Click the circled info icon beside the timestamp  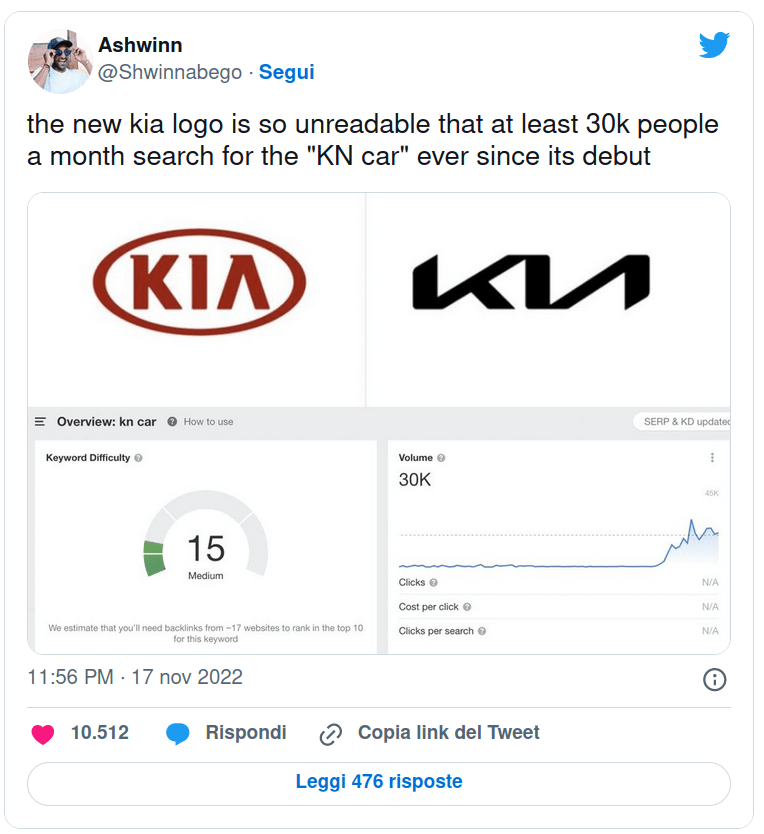click(715, 678)
